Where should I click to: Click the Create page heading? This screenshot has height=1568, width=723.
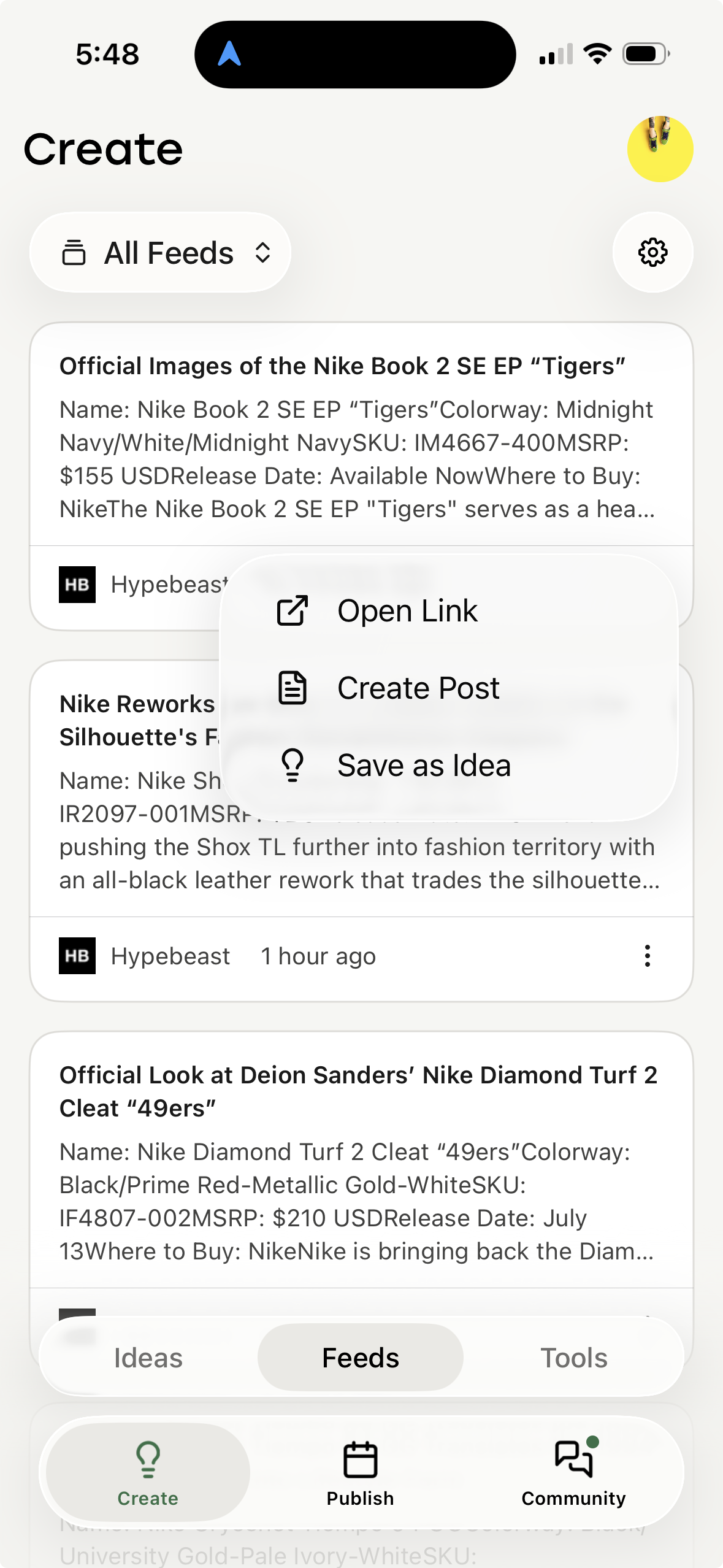(x=103, y=149)
